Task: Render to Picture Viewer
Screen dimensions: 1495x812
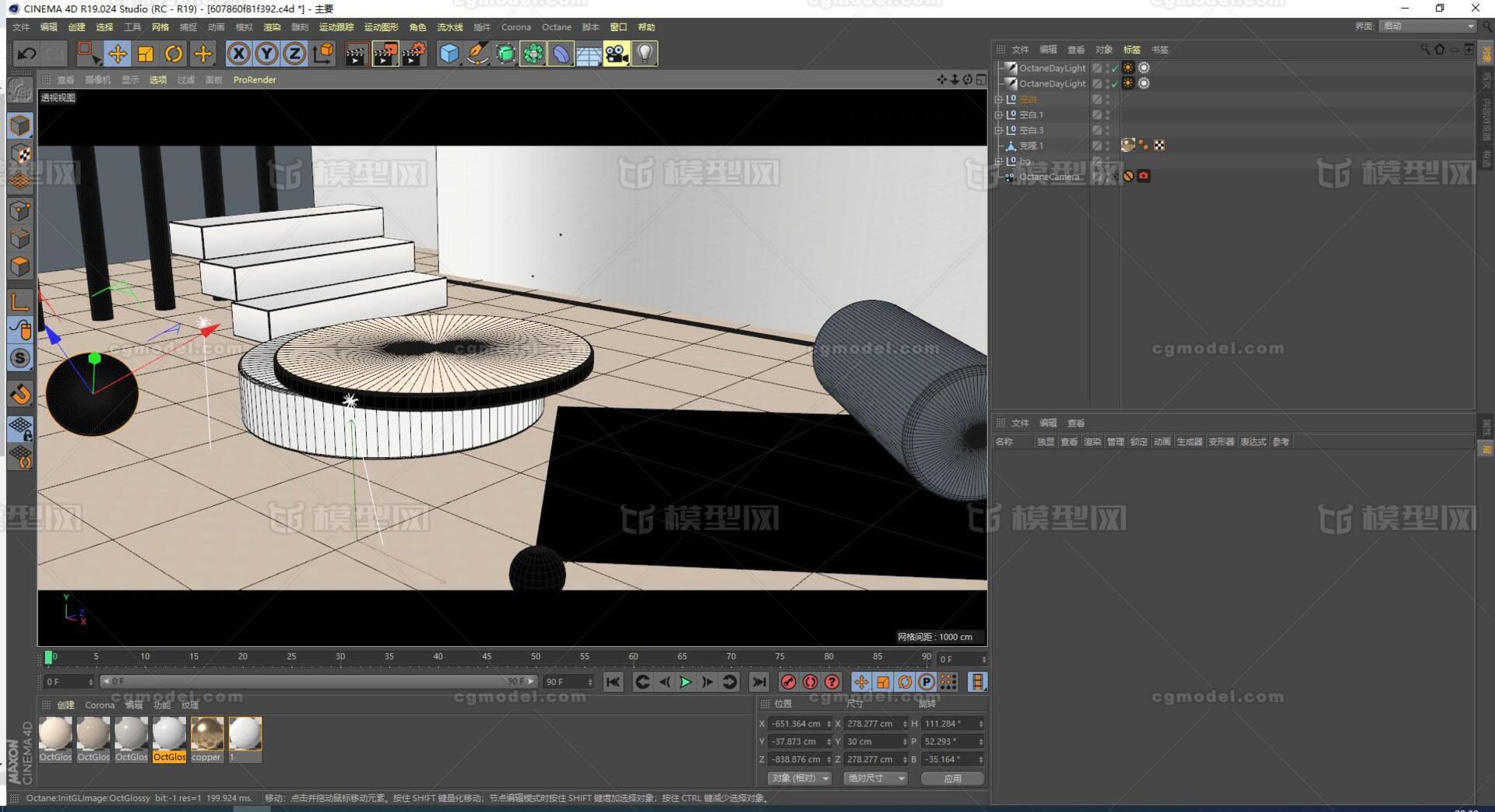Action: click(x=385, y=54)
